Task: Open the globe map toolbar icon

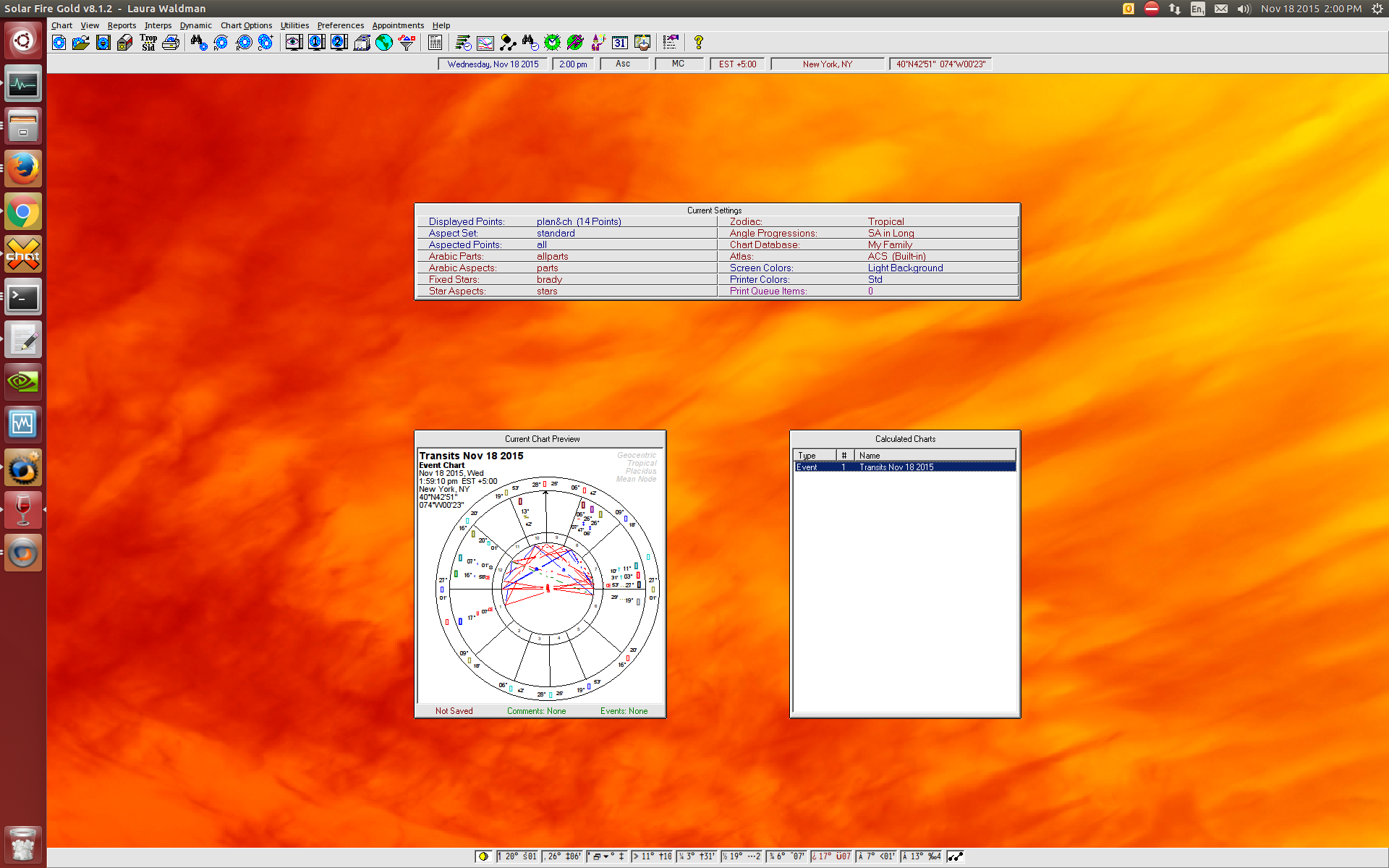Action: click(384, 43)
